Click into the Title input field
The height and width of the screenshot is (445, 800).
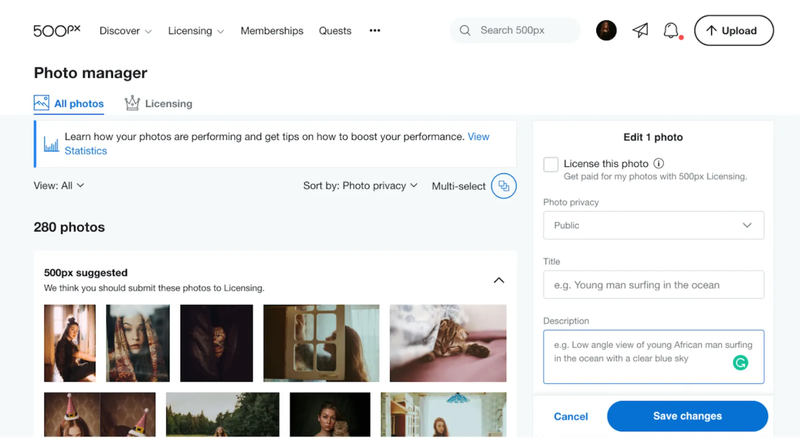[x=653, y=285]
